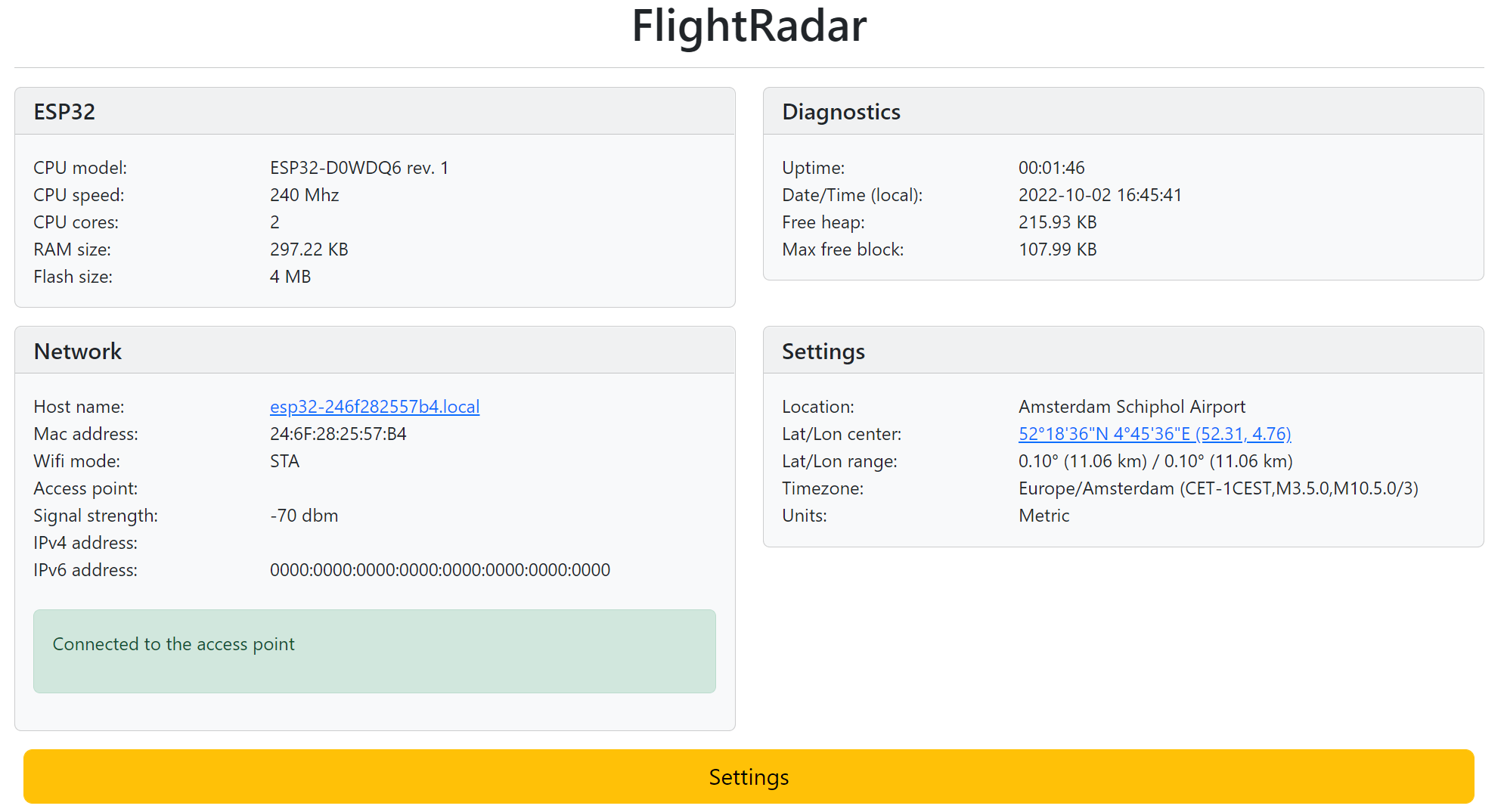Image resolution: width=1504 pixels, height=812 pixels.
Task: Click the free heap value 215.93 KB
Action: 1057,222
